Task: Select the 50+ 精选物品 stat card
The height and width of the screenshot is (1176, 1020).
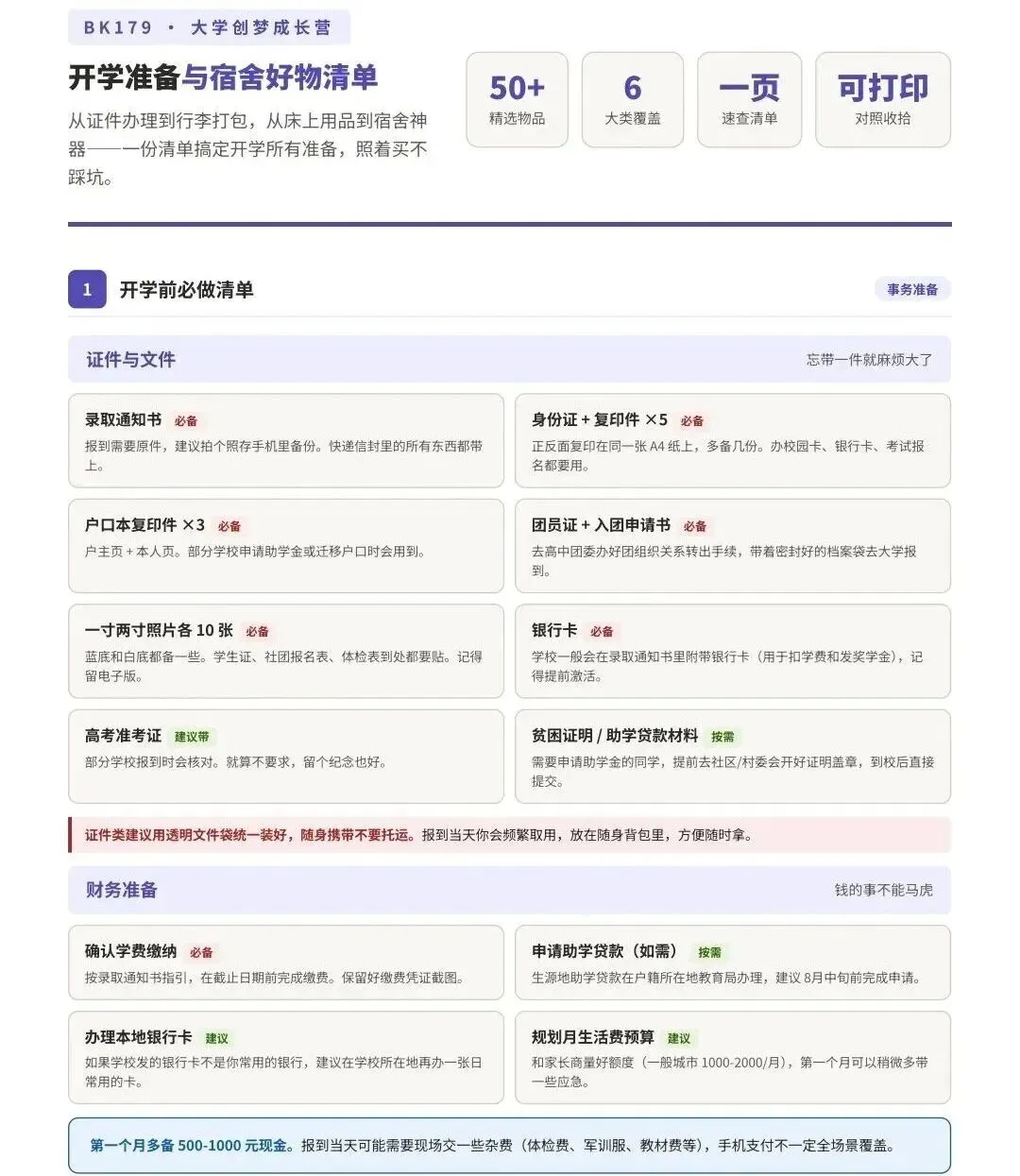Action: 518,99
